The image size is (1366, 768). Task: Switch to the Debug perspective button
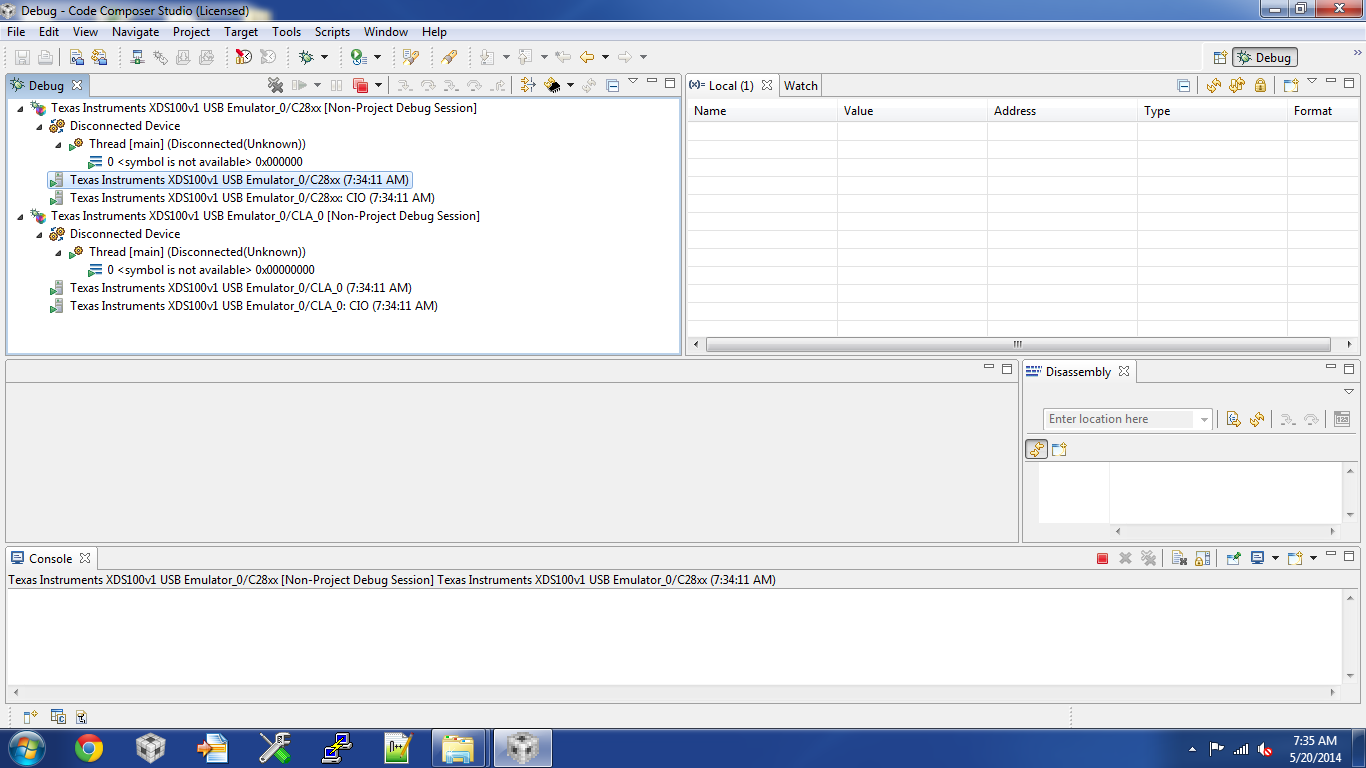(1265, 58)
